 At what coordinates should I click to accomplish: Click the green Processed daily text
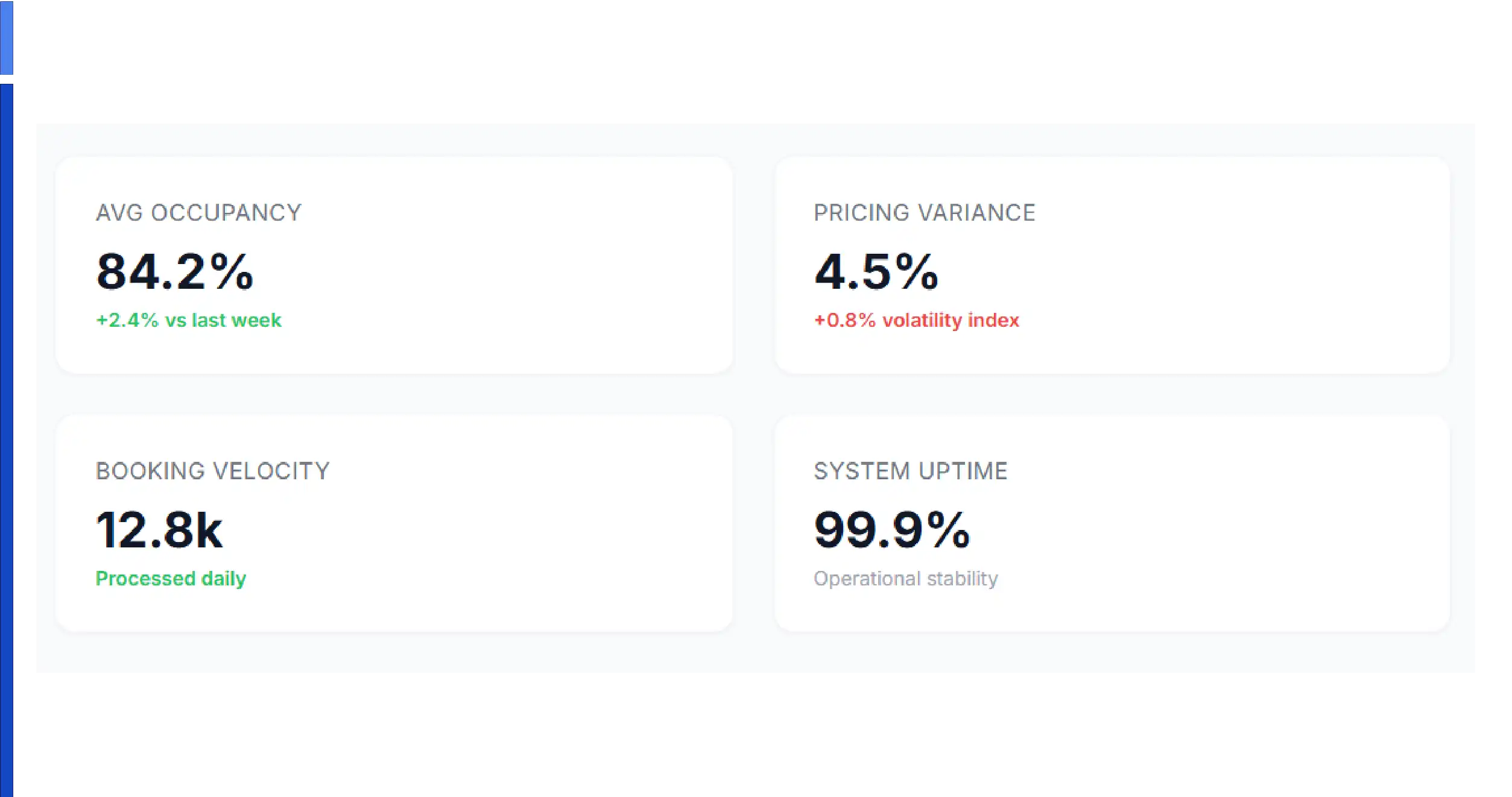[171, 579]
